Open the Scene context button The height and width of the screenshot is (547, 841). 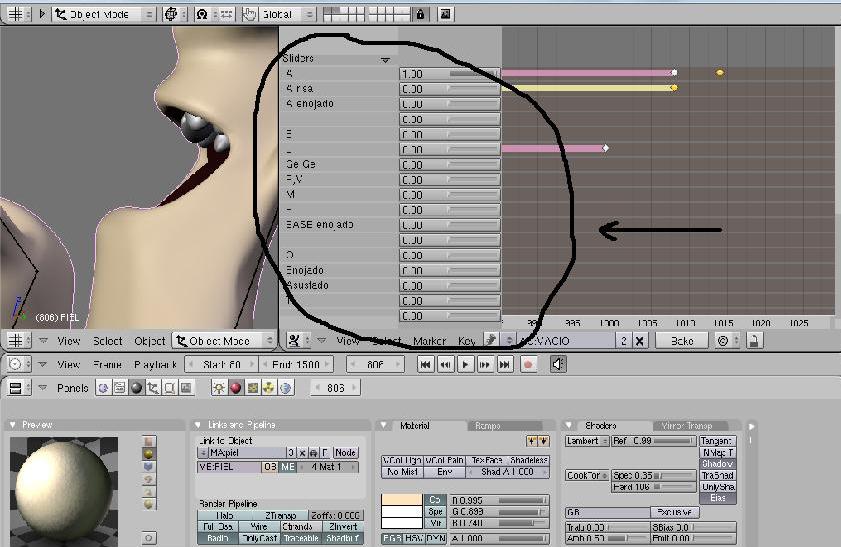tap(186, 388)
